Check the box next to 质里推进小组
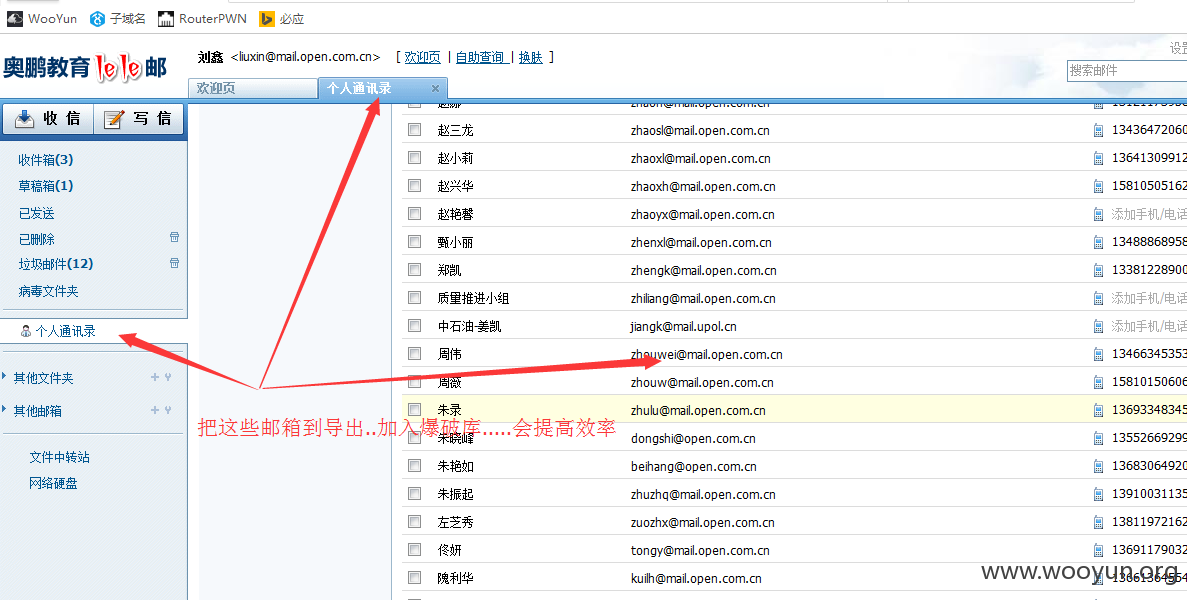The width and height of the screenshot is (1187, 600). tap(414, 297)
